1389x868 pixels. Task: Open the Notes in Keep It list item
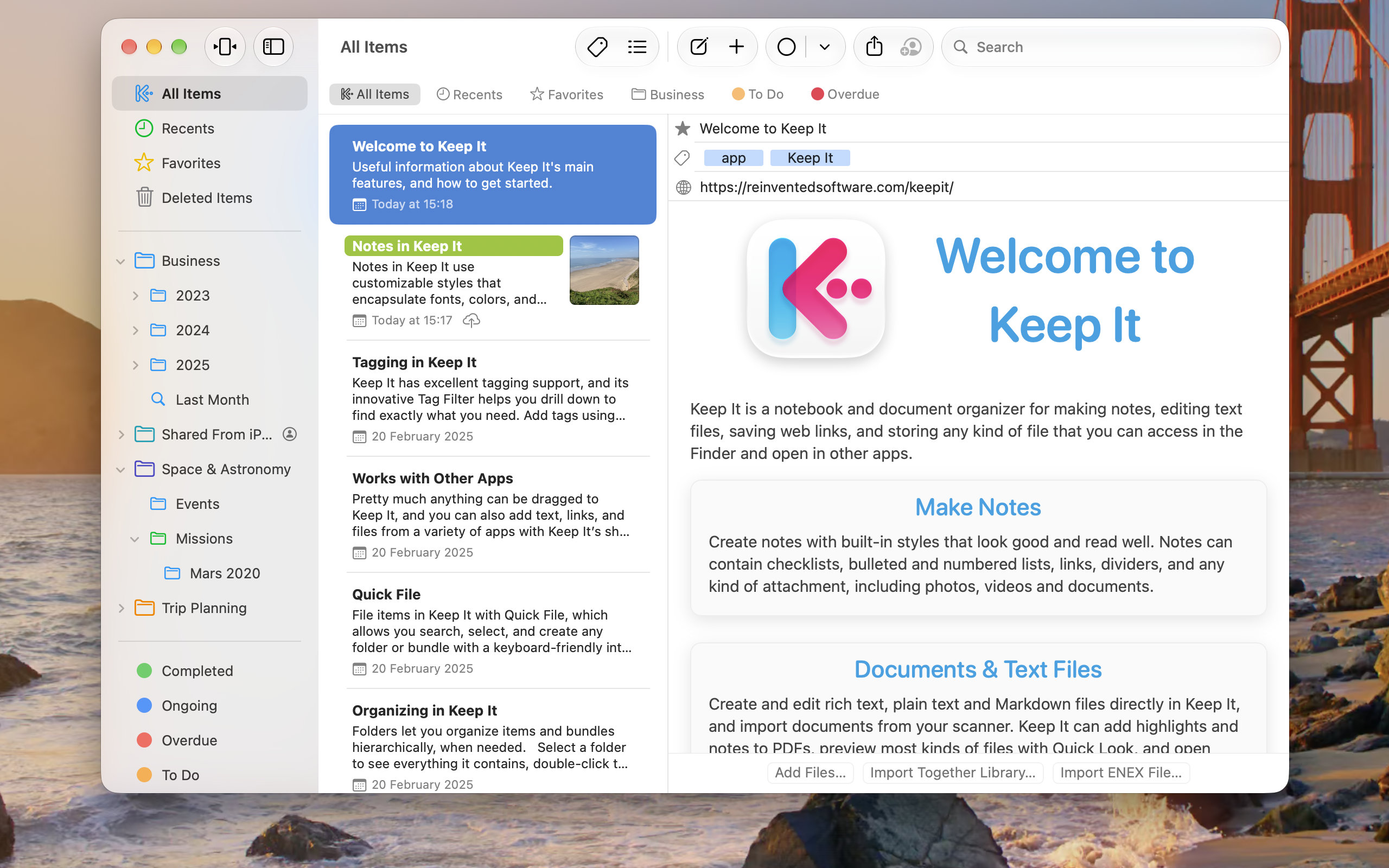[x=493, y=282]
